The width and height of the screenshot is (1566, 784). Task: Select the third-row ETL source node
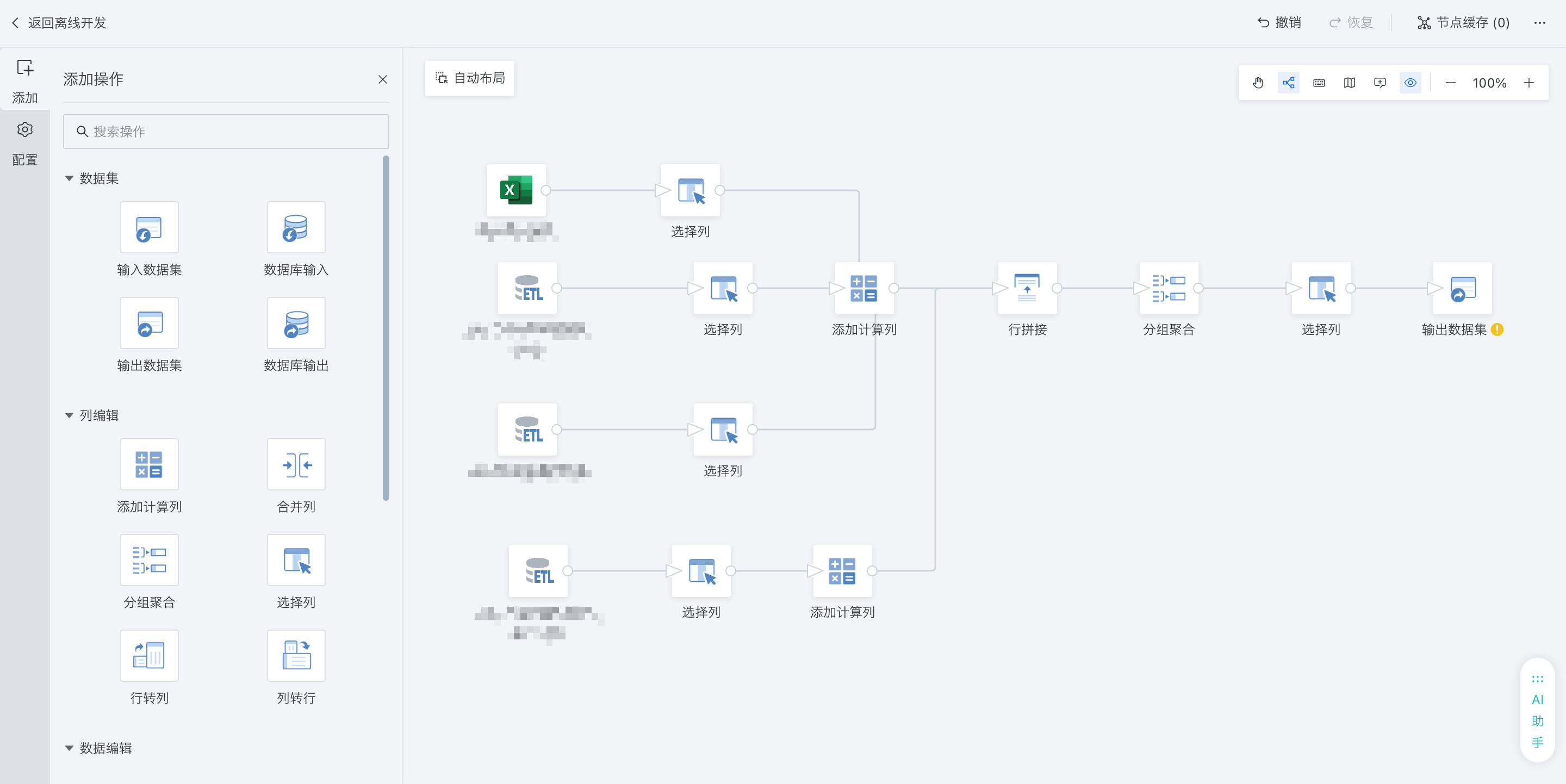point(527,430)
